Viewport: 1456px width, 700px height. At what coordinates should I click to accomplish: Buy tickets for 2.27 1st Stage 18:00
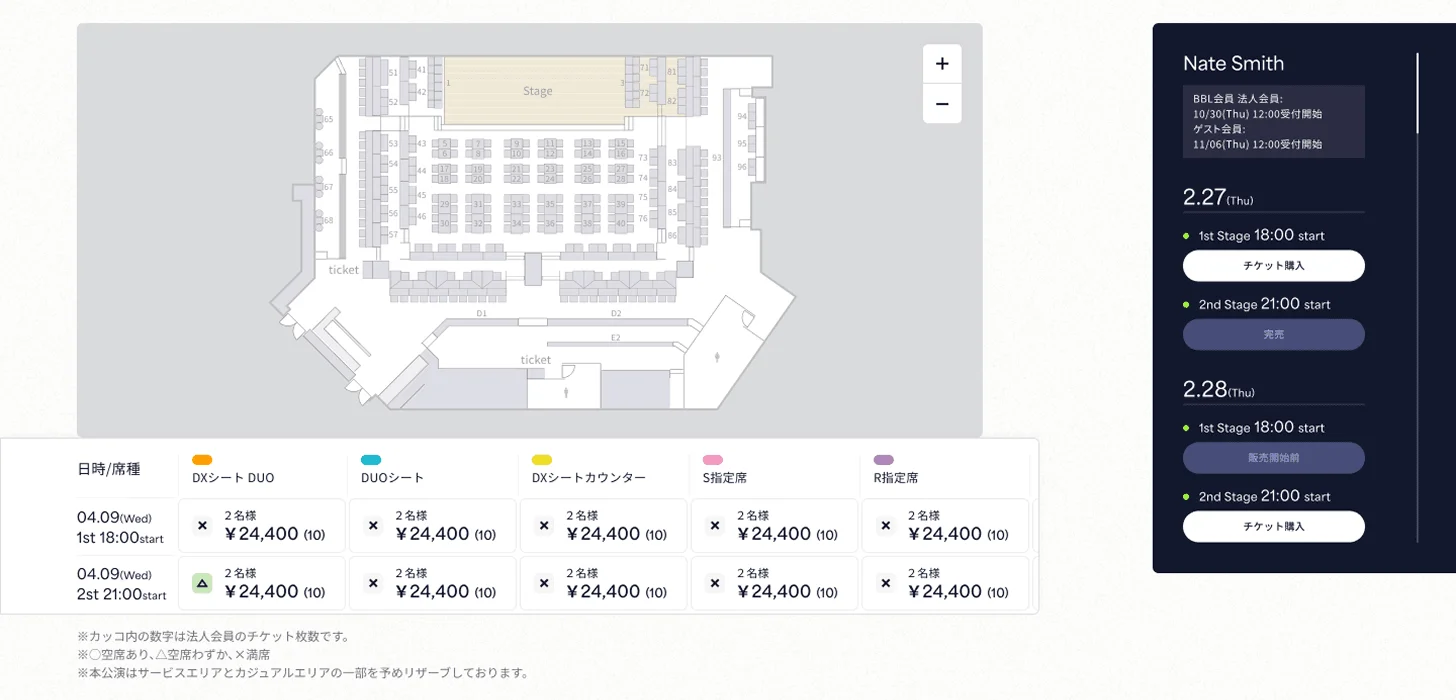1273,266
